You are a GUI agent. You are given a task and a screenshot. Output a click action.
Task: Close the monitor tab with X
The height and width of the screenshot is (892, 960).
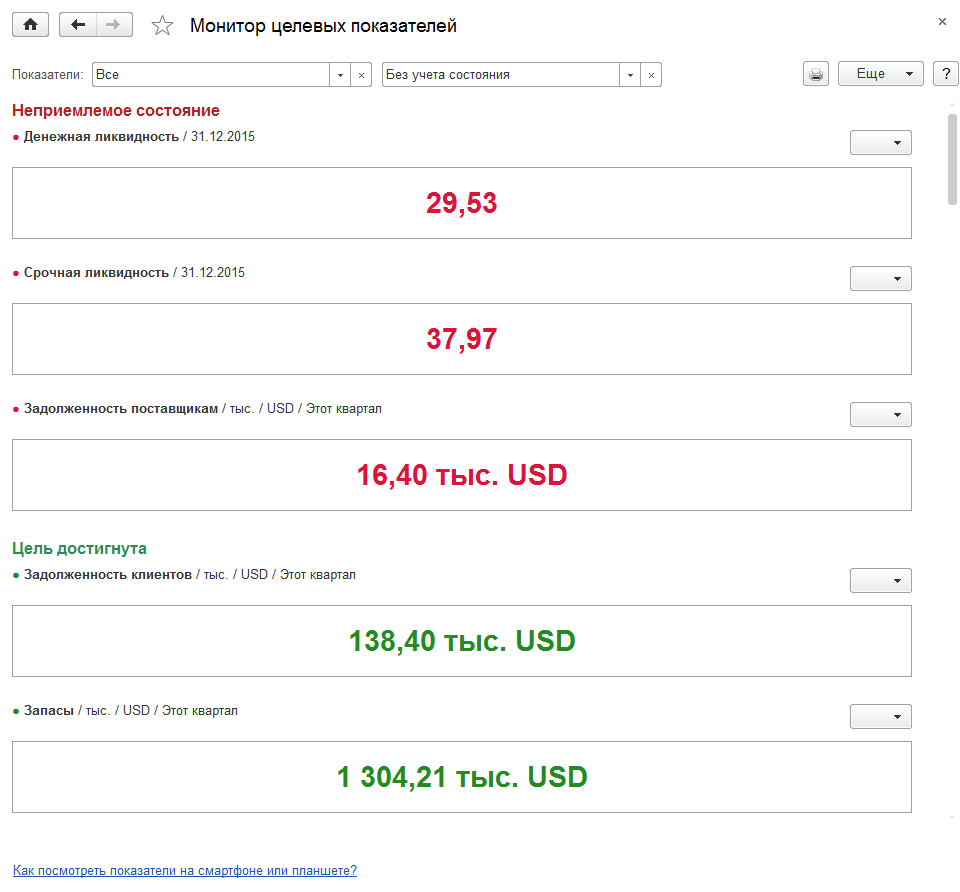942,21
